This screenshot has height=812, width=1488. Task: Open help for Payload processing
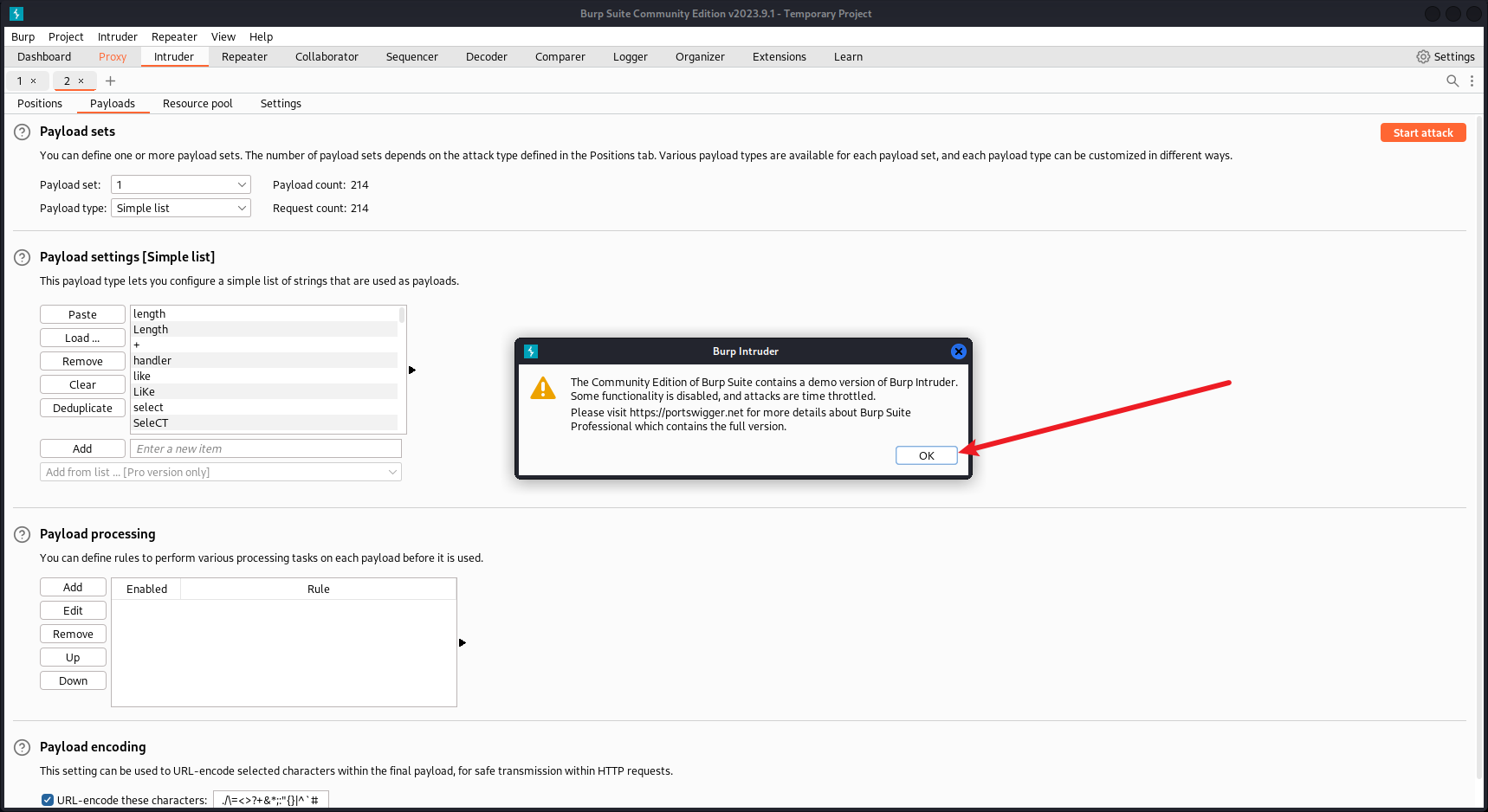coord(23,534)
